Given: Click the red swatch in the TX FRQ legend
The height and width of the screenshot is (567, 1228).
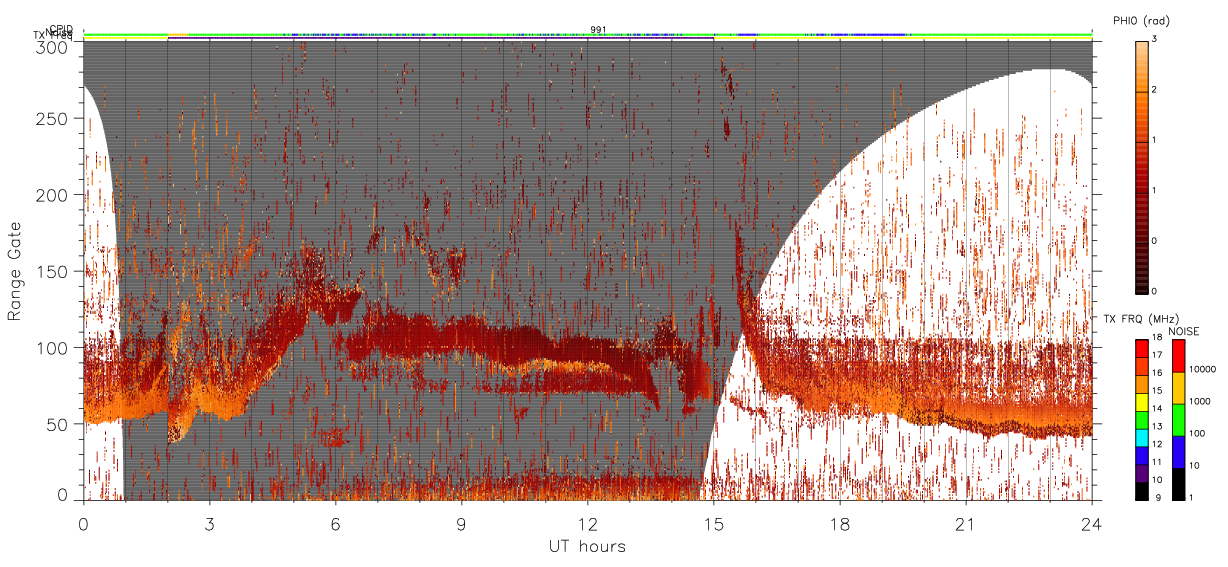Looking at the screenshot, I should pyautogui.click(x=1141, y=349).
